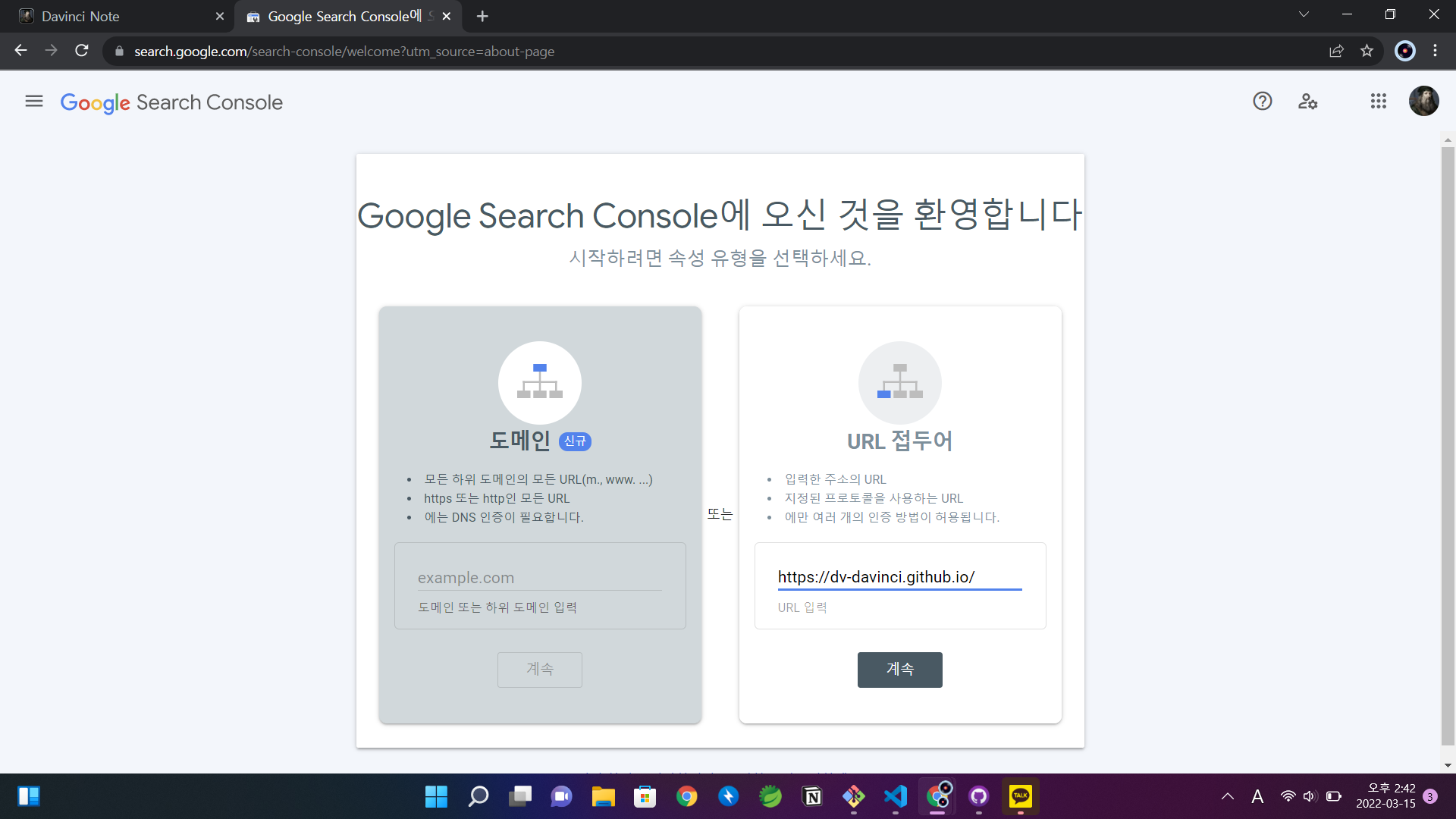Open the browser tab search dropdown

(x=1303, y=14)
